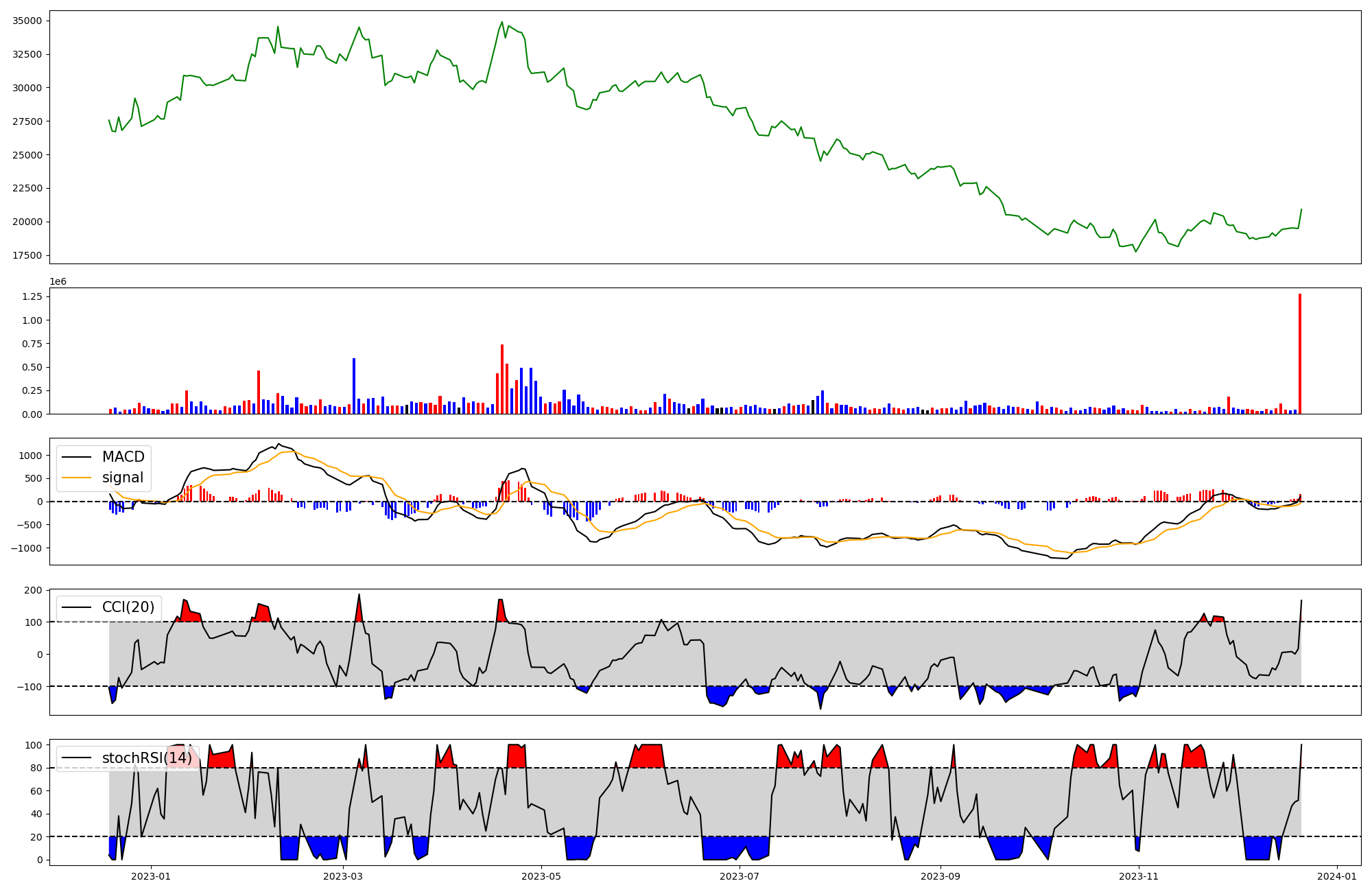
Task: Click the 2023-01 x-axis date label
Action: coord(150,876)
